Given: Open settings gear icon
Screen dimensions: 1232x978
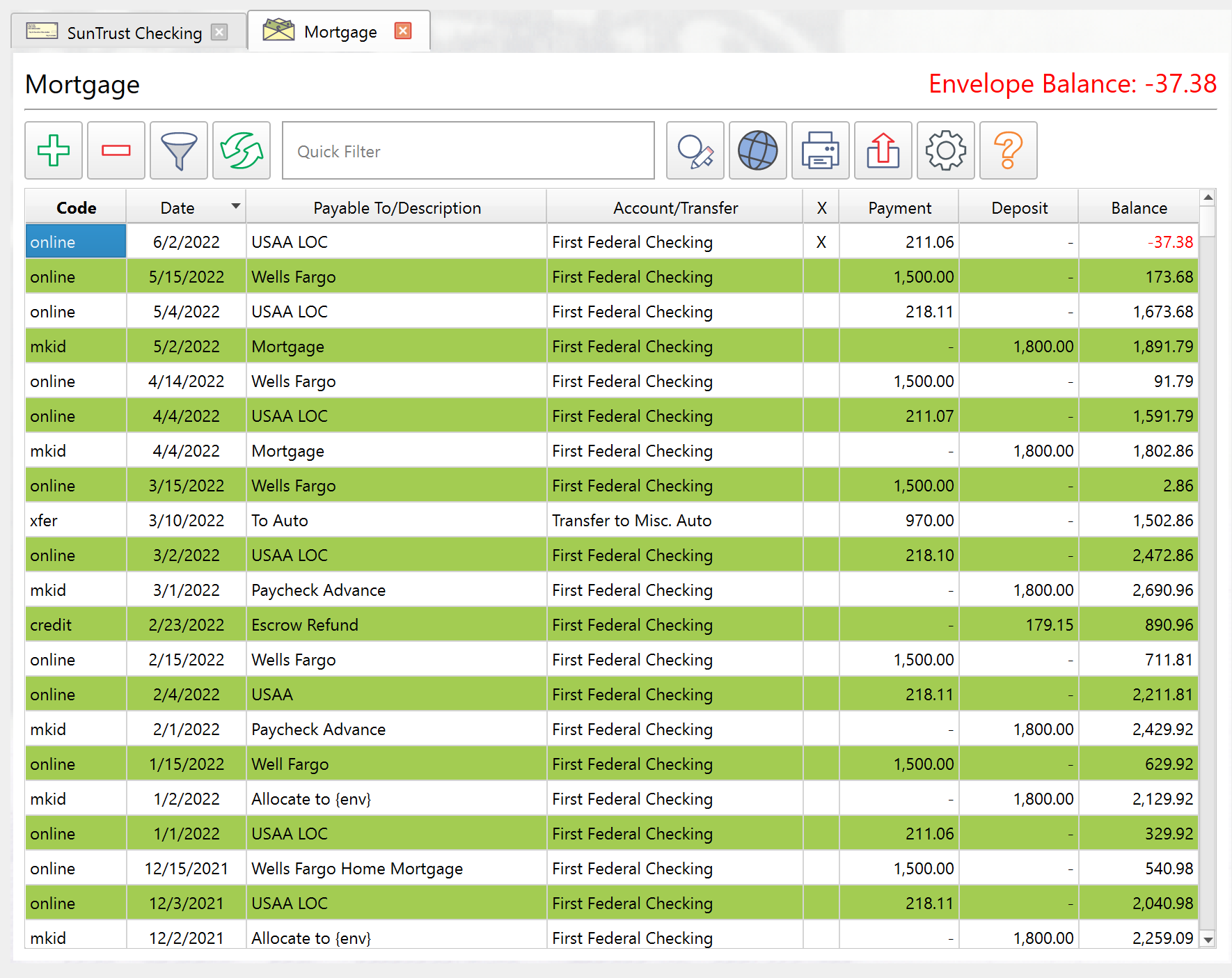Looking at the screenshot, I should click(x=946, y=150).
